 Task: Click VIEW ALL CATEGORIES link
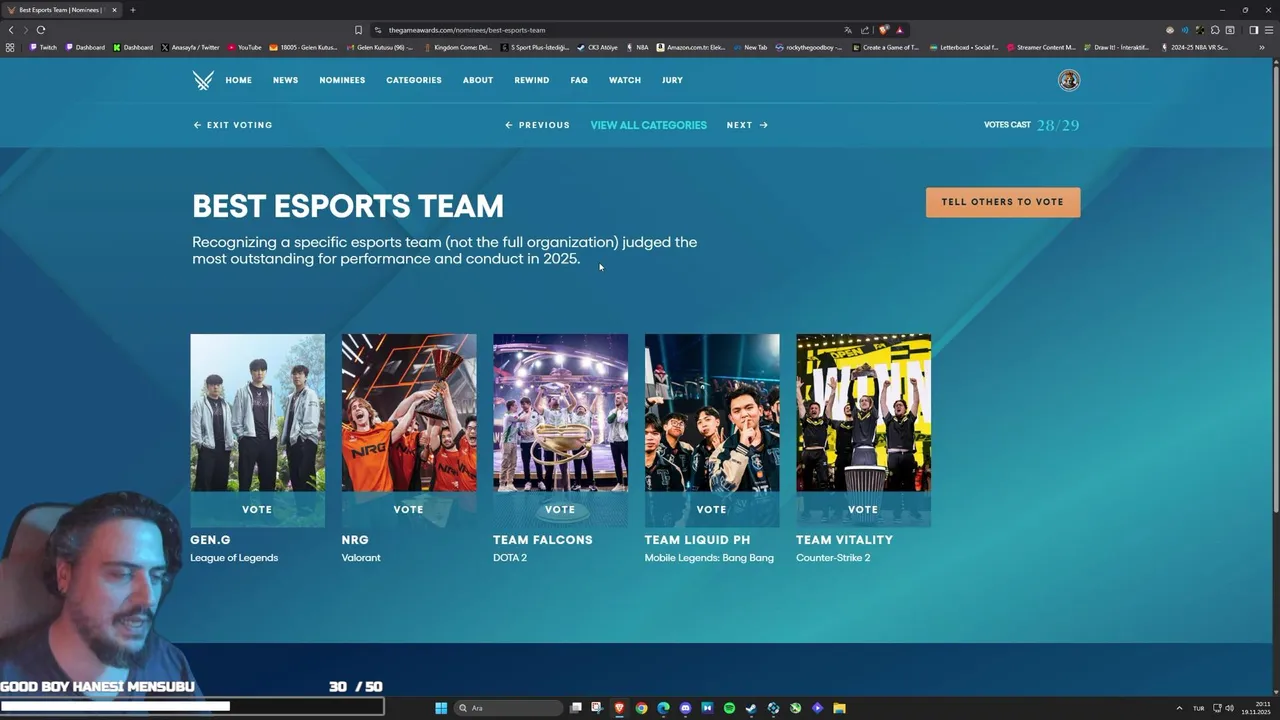pyautogui.click(x=648, y=125)
